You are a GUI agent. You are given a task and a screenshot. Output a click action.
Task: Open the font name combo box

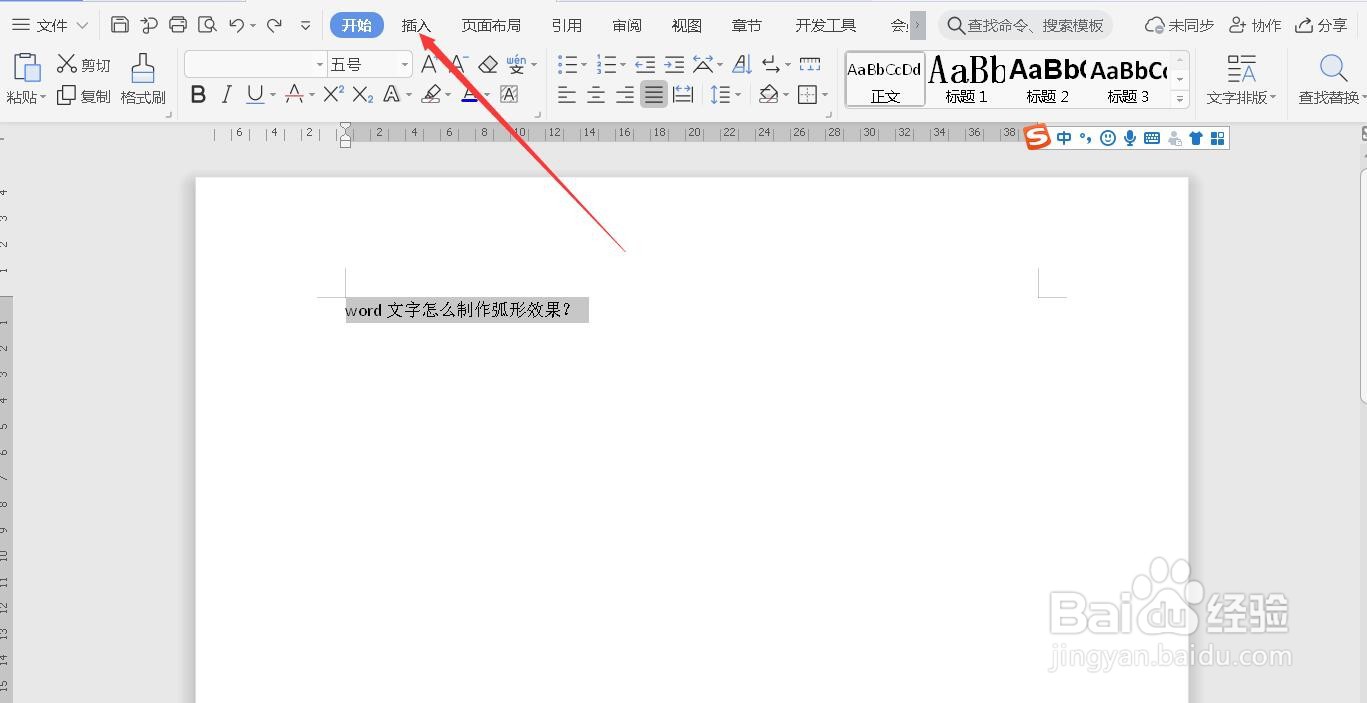point(256,65)
